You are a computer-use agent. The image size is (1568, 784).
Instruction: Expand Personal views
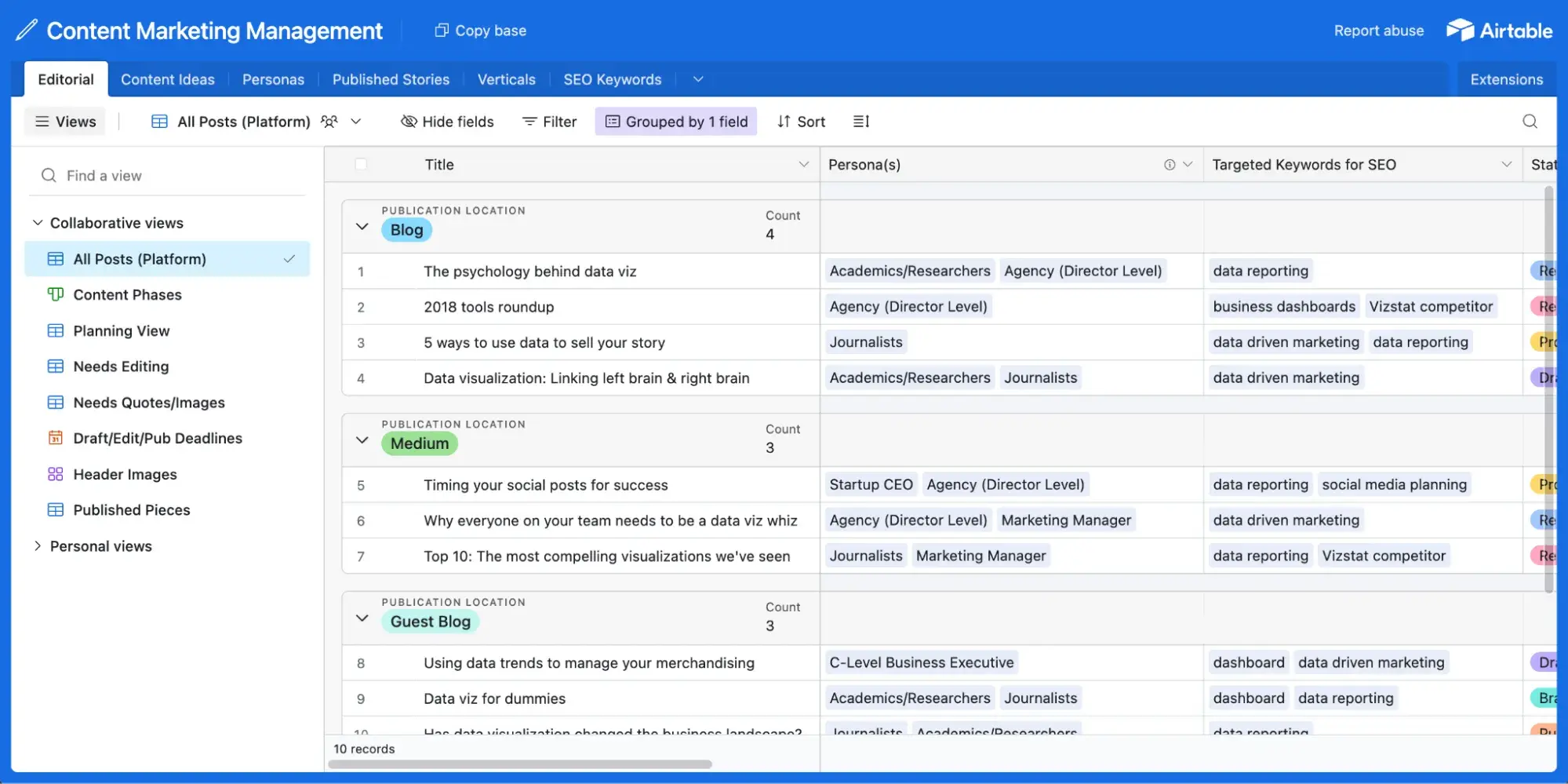point(37,545)
